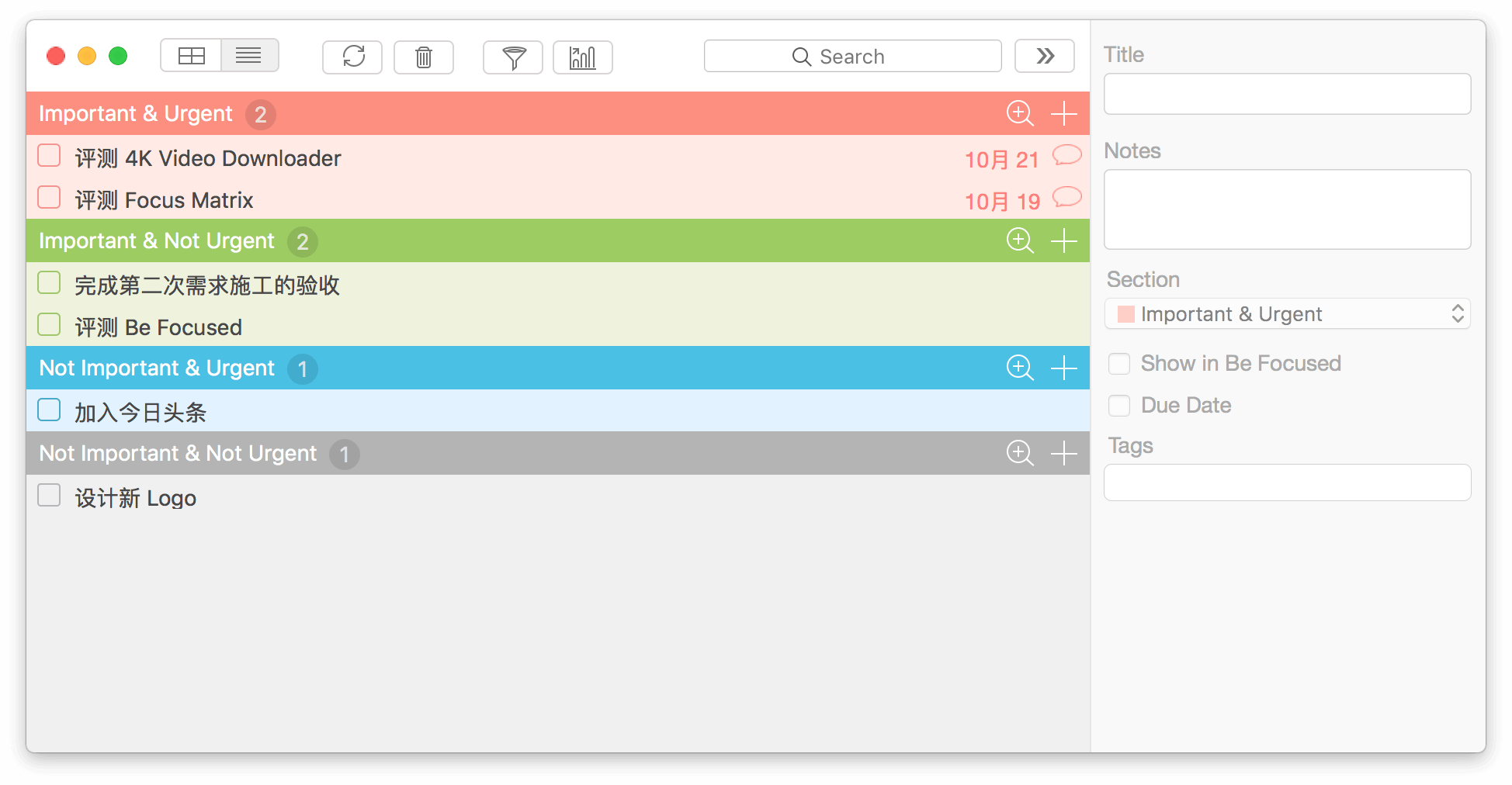Click the Tags input field
Screen dimensions: 1512x785
tap(1287, 482)
